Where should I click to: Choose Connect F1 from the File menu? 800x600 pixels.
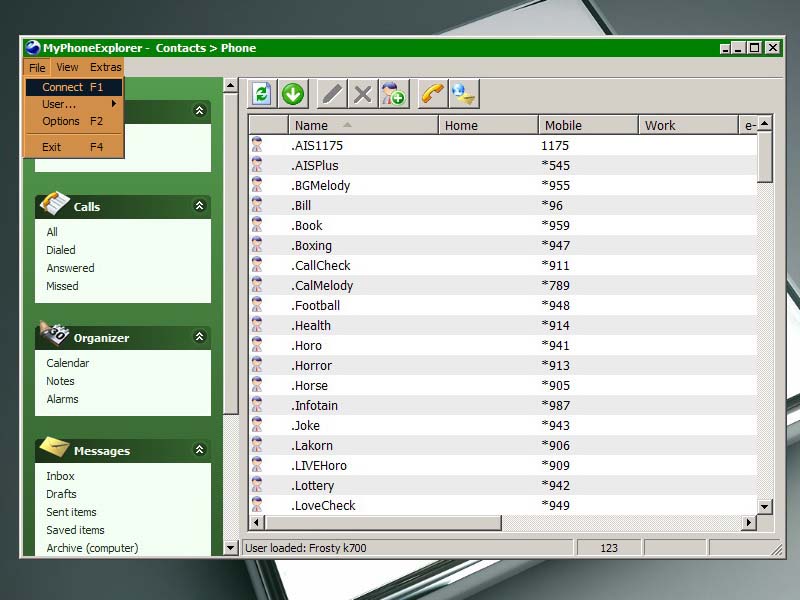point(73,87)
